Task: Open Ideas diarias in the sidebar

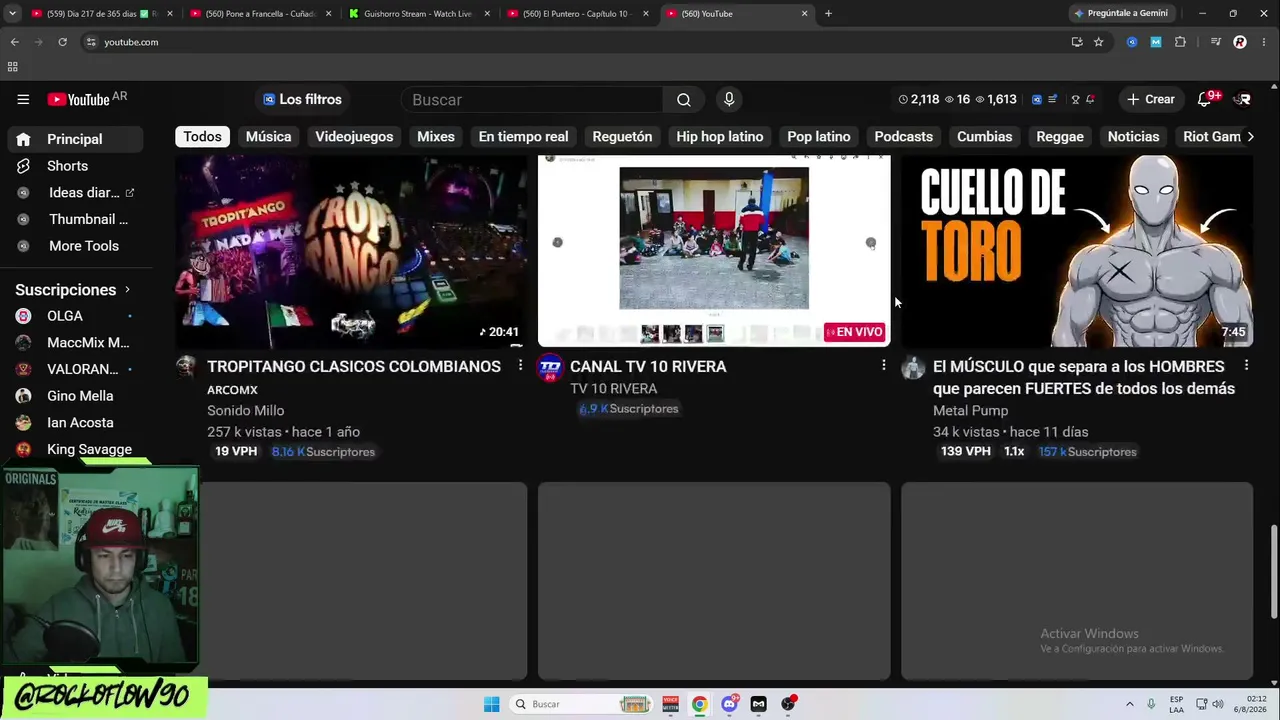Action: (75, 192)
